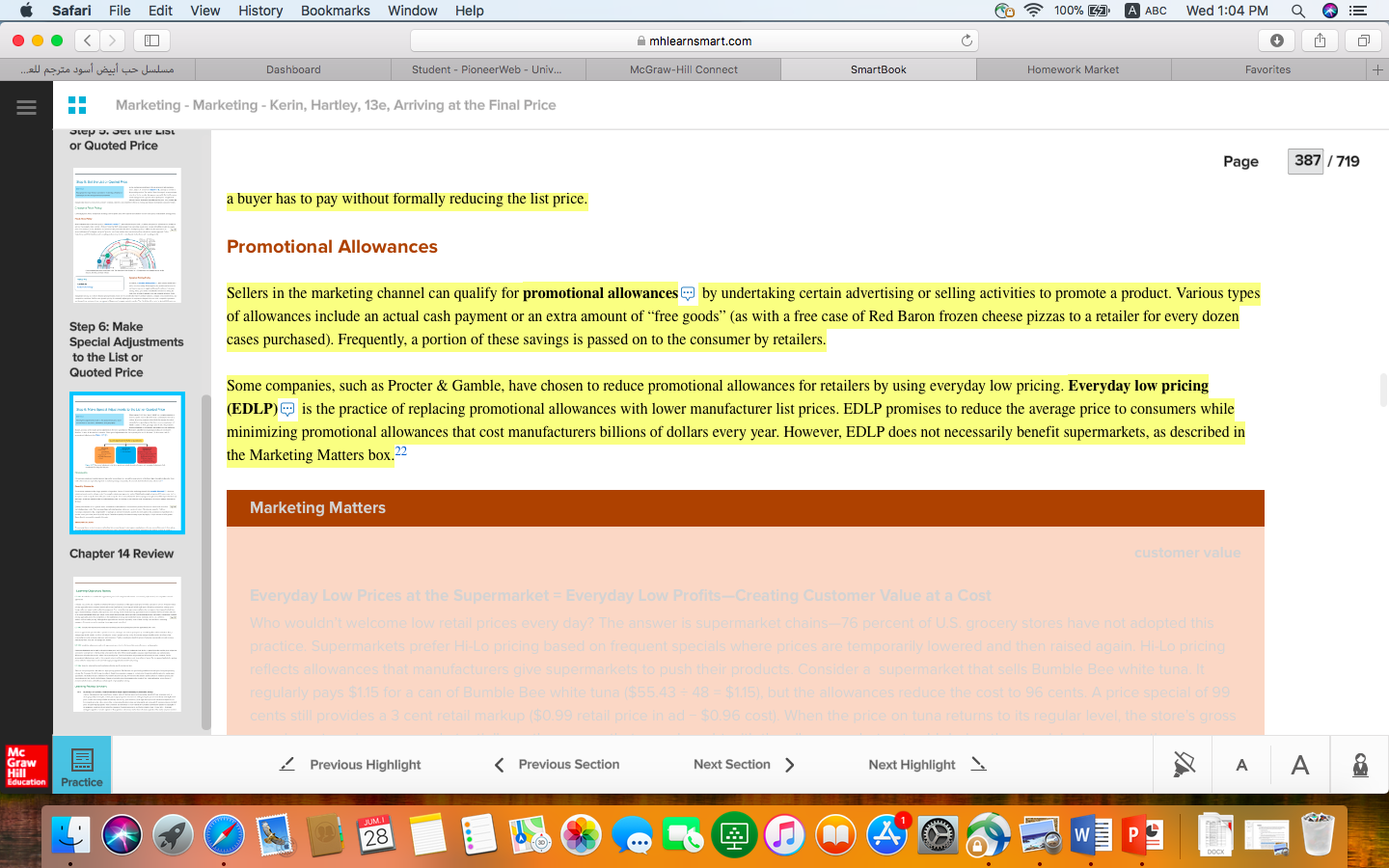Screen dimensions: 1389x868
Task: Launch Siri from the Dock
Action: (x=122, y=835)
